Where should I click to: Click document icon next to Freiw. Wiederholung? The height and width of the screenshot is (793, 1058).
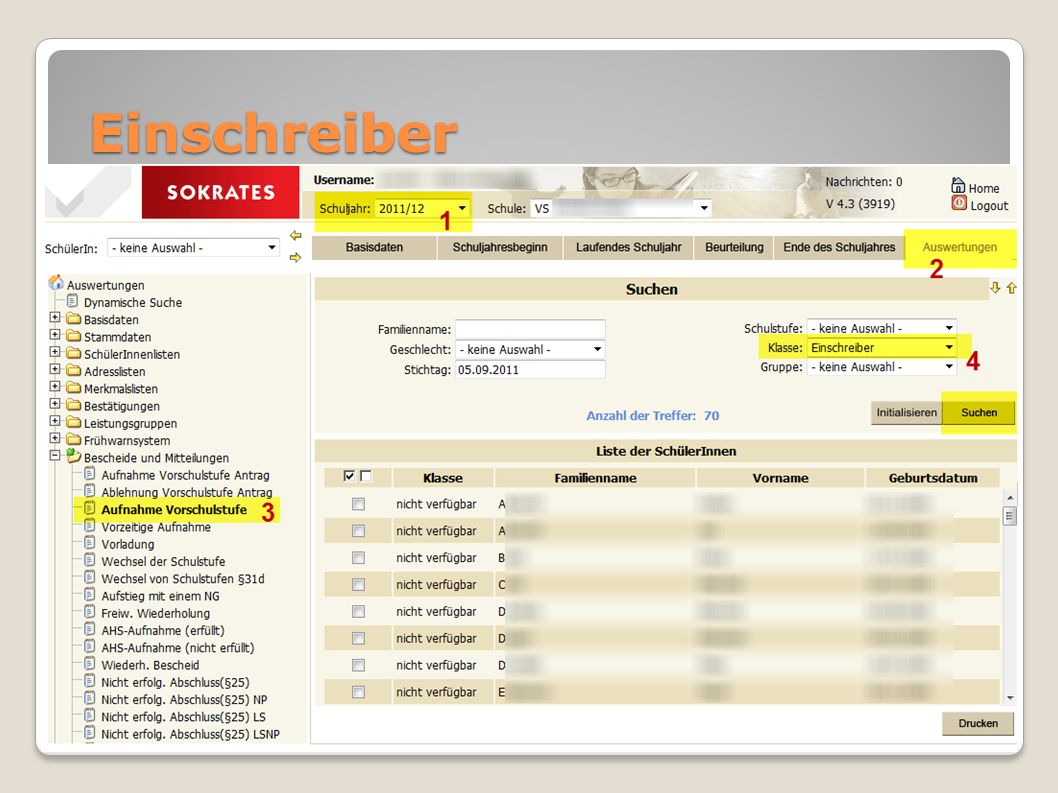click(x=90, y=612)
